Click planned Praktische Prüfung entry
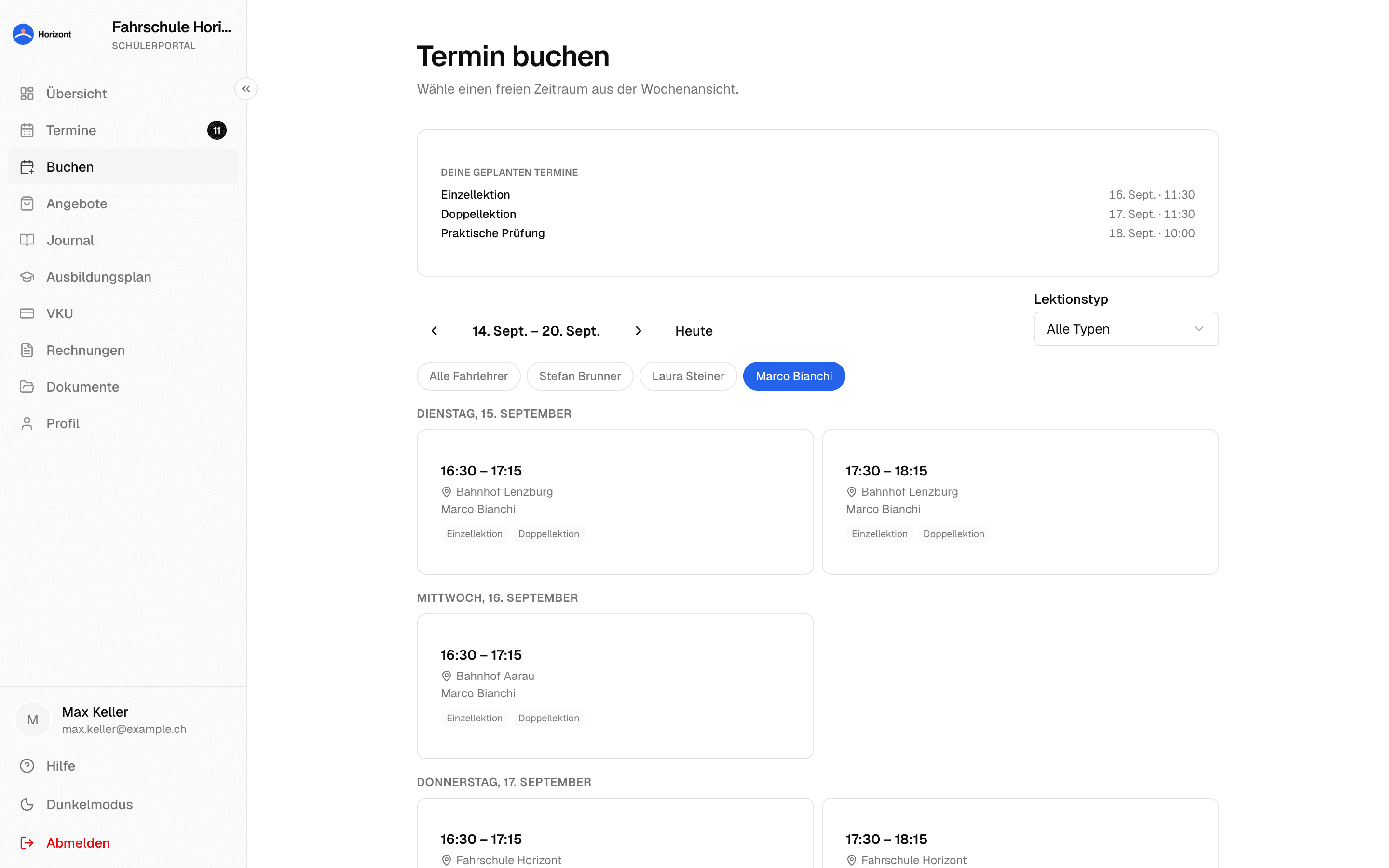This screenshot has height=868, width=1389. 817,233
